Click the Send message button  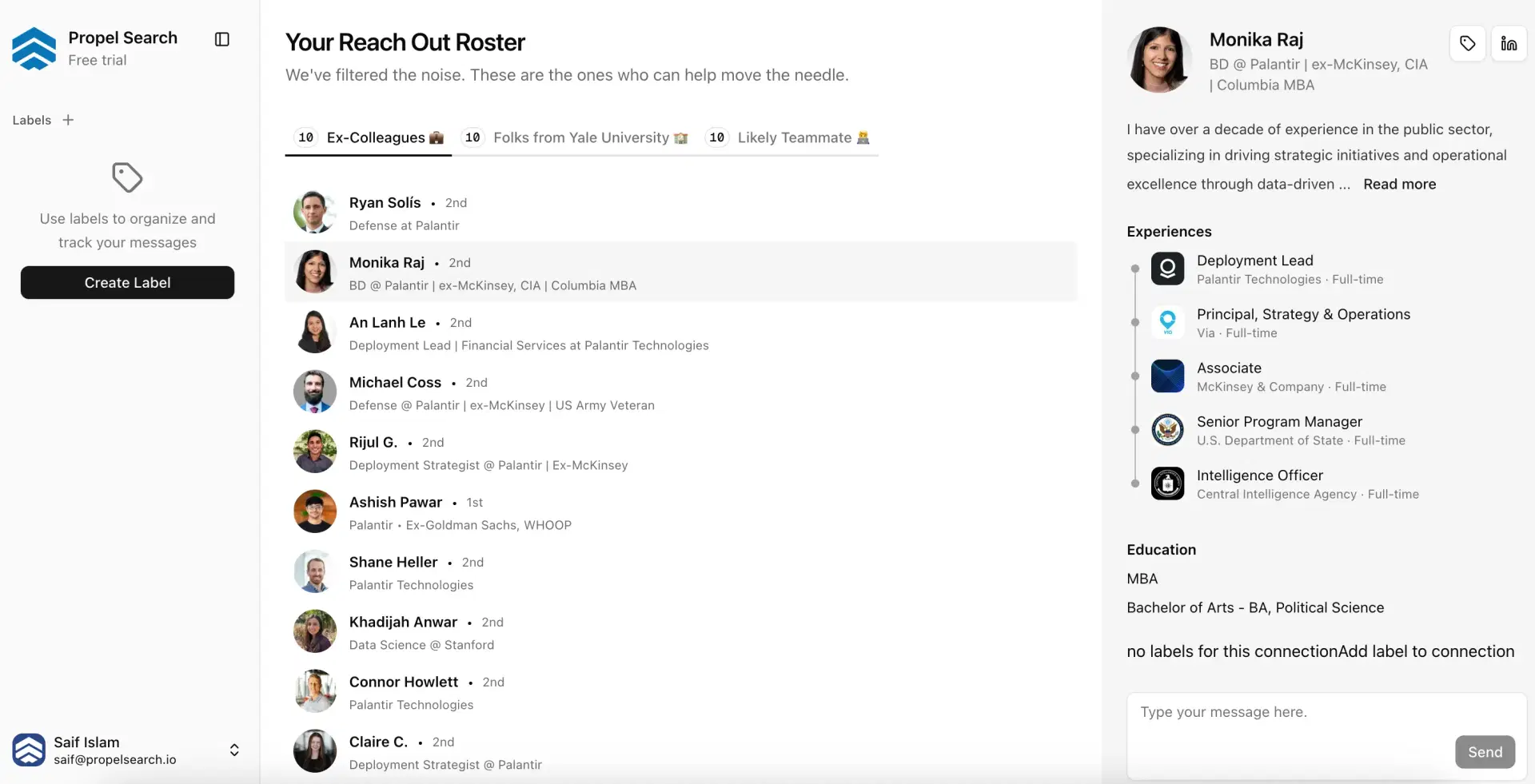point(1485,752)
